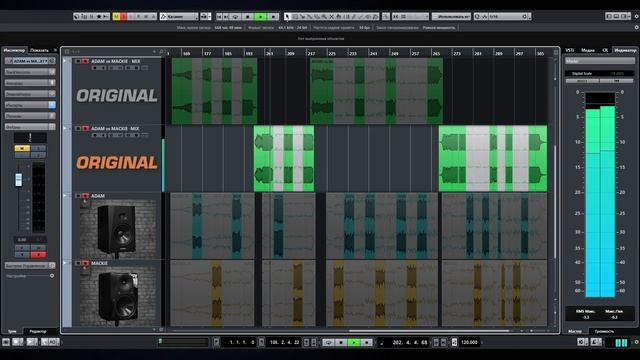
Task: Toggle red button on ADAM track
Action: [85, 196]
